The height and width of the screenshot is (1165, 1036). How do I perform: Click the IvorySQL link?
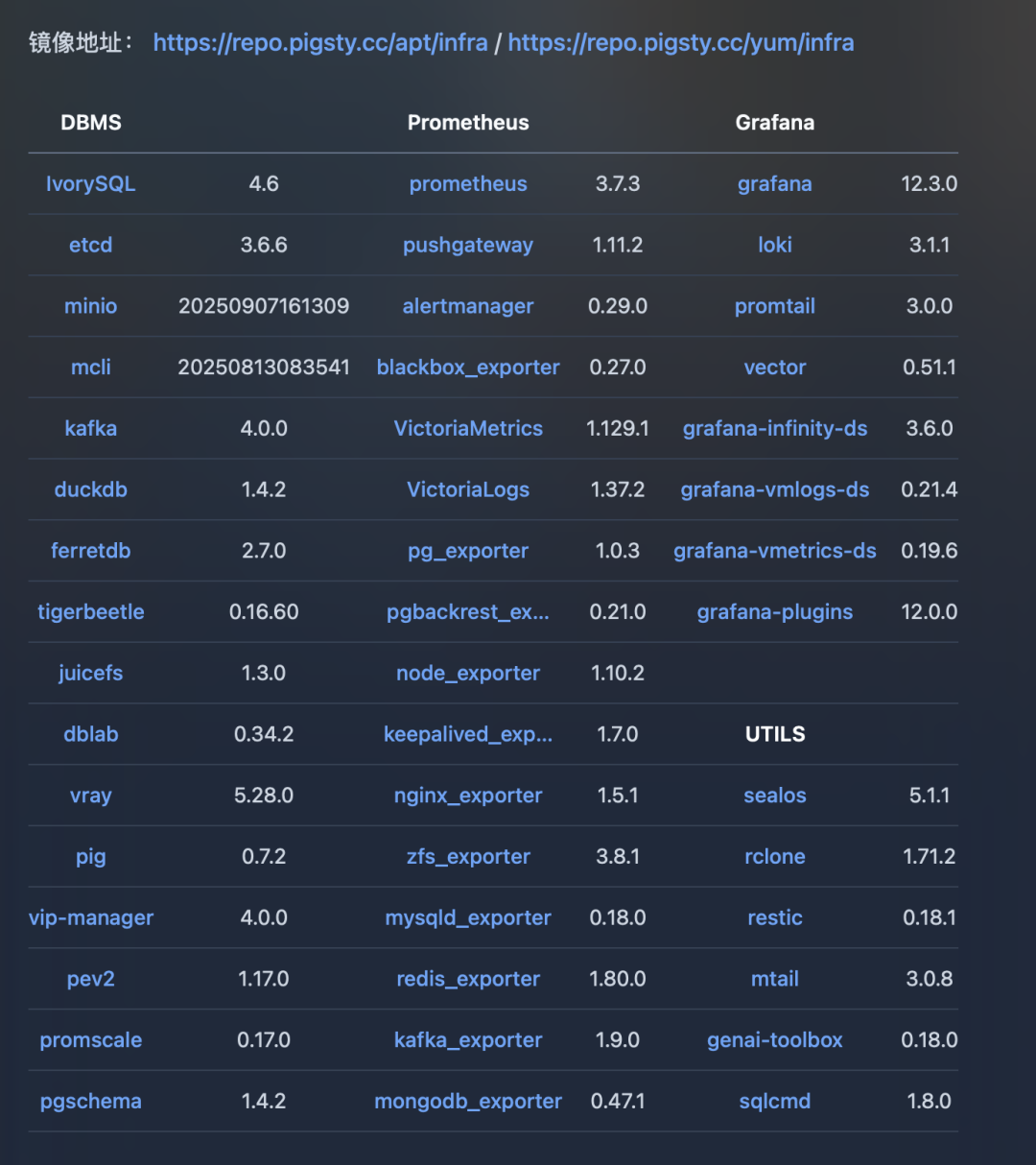pyautogui.click(x=91, y=184)
